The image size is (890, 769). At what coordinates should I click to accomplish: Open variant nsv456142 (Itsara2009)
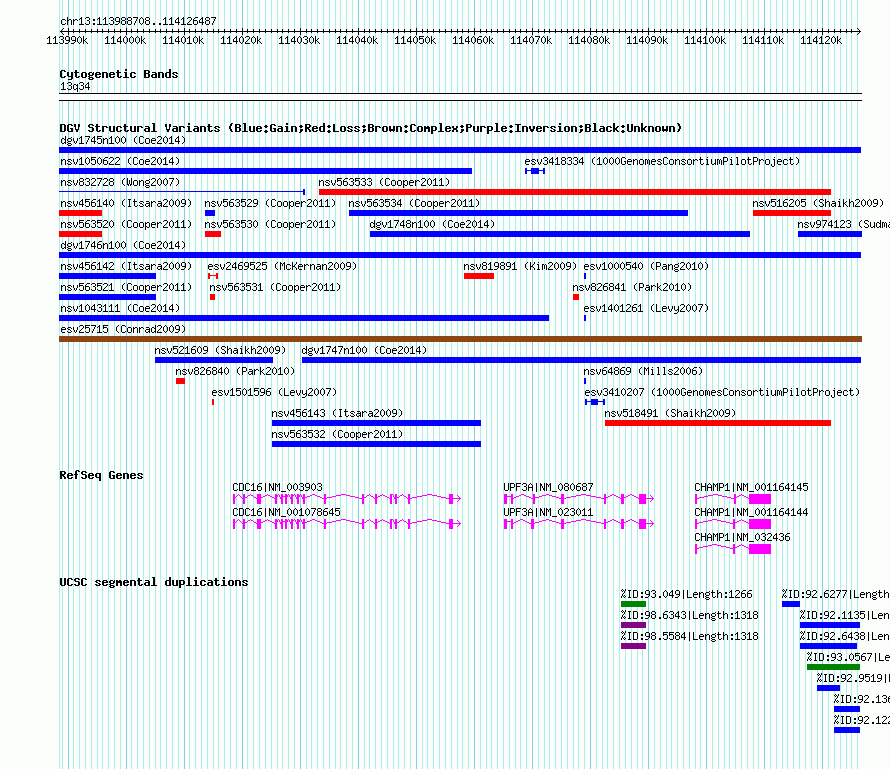click(x=107, y=276)
